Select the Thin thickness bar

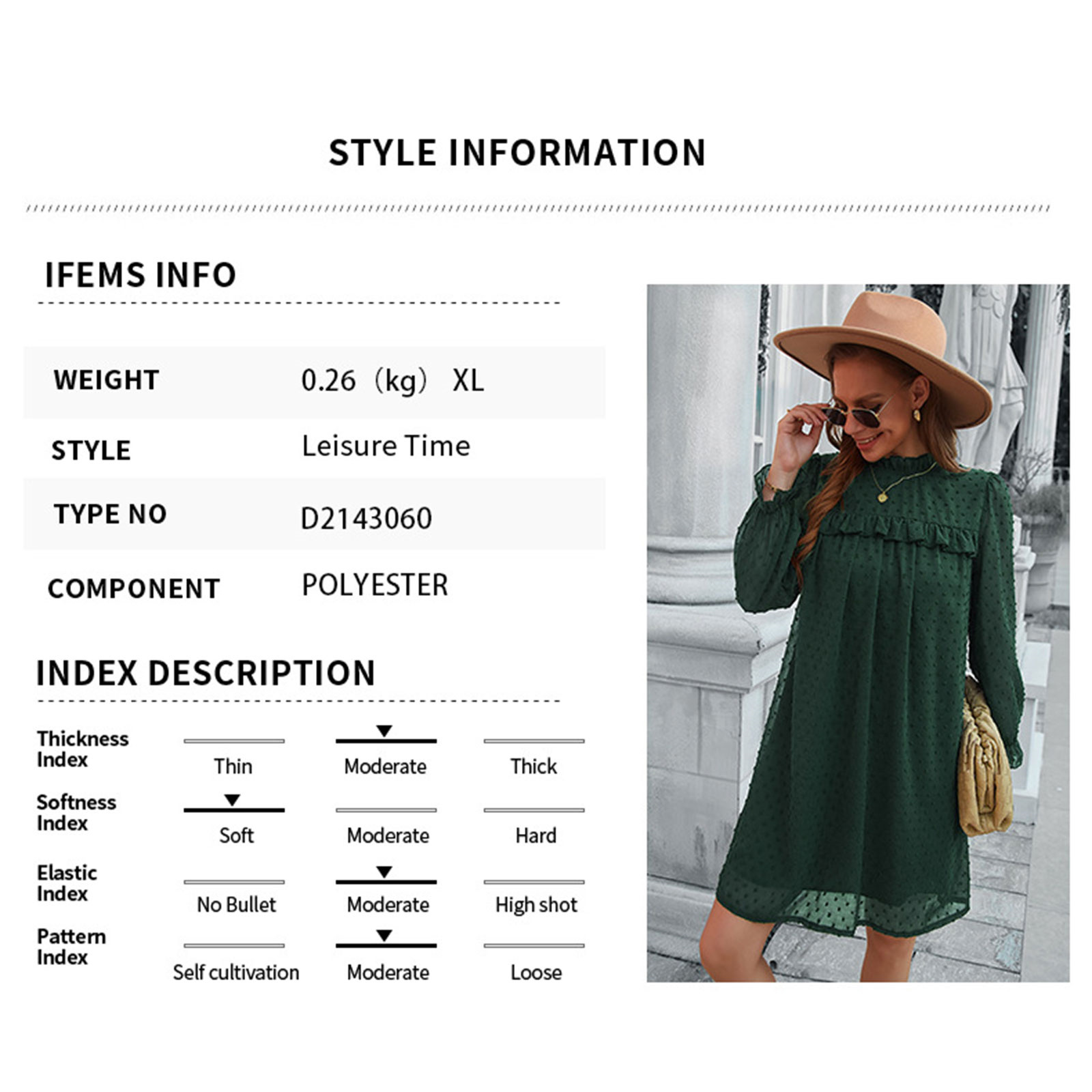click(x=234, y=741)
